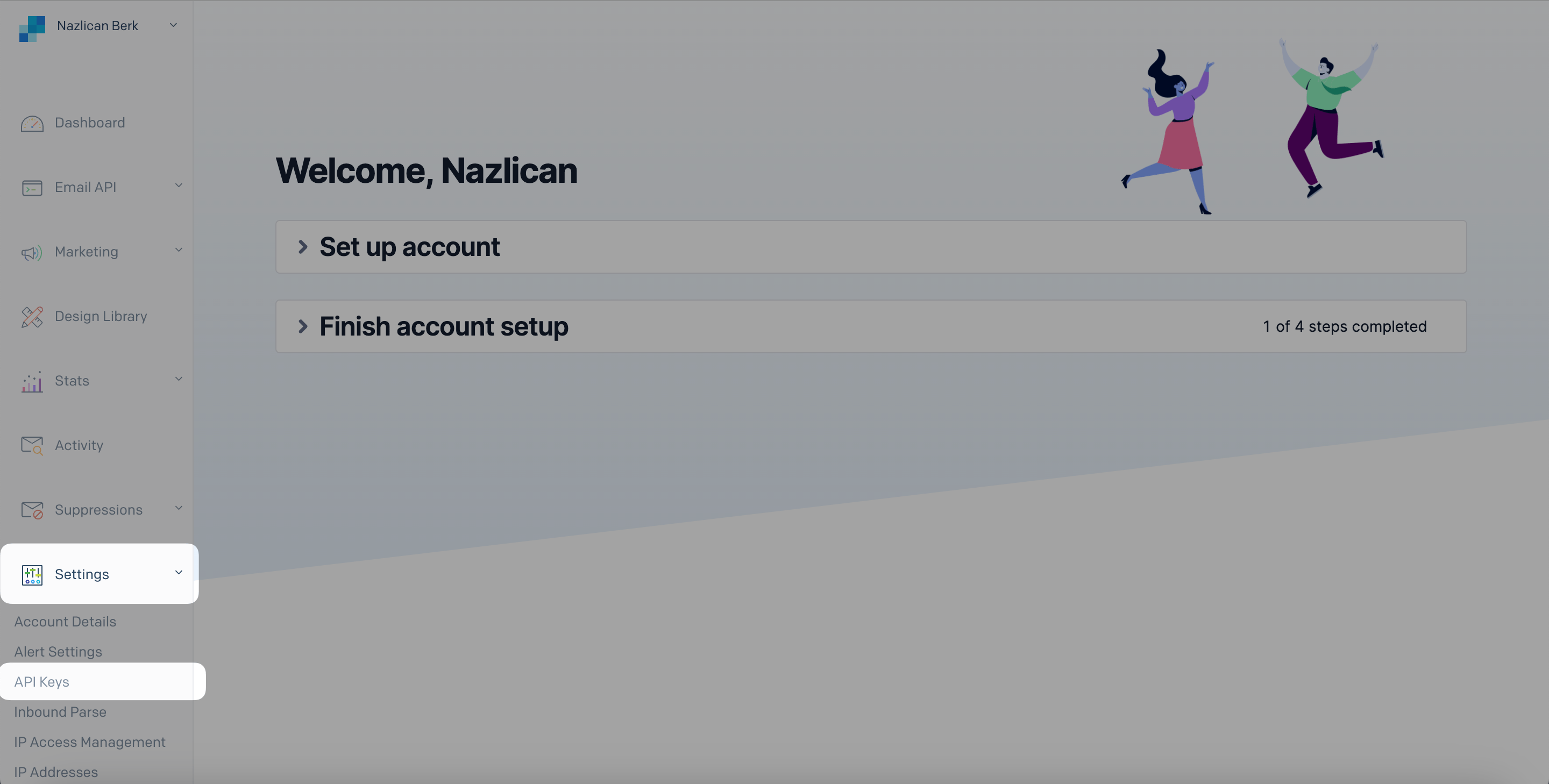Screen dimensions: 1549x784
Task: Click the Design Library icon in sidebar
Action: (x=31, y=317)
